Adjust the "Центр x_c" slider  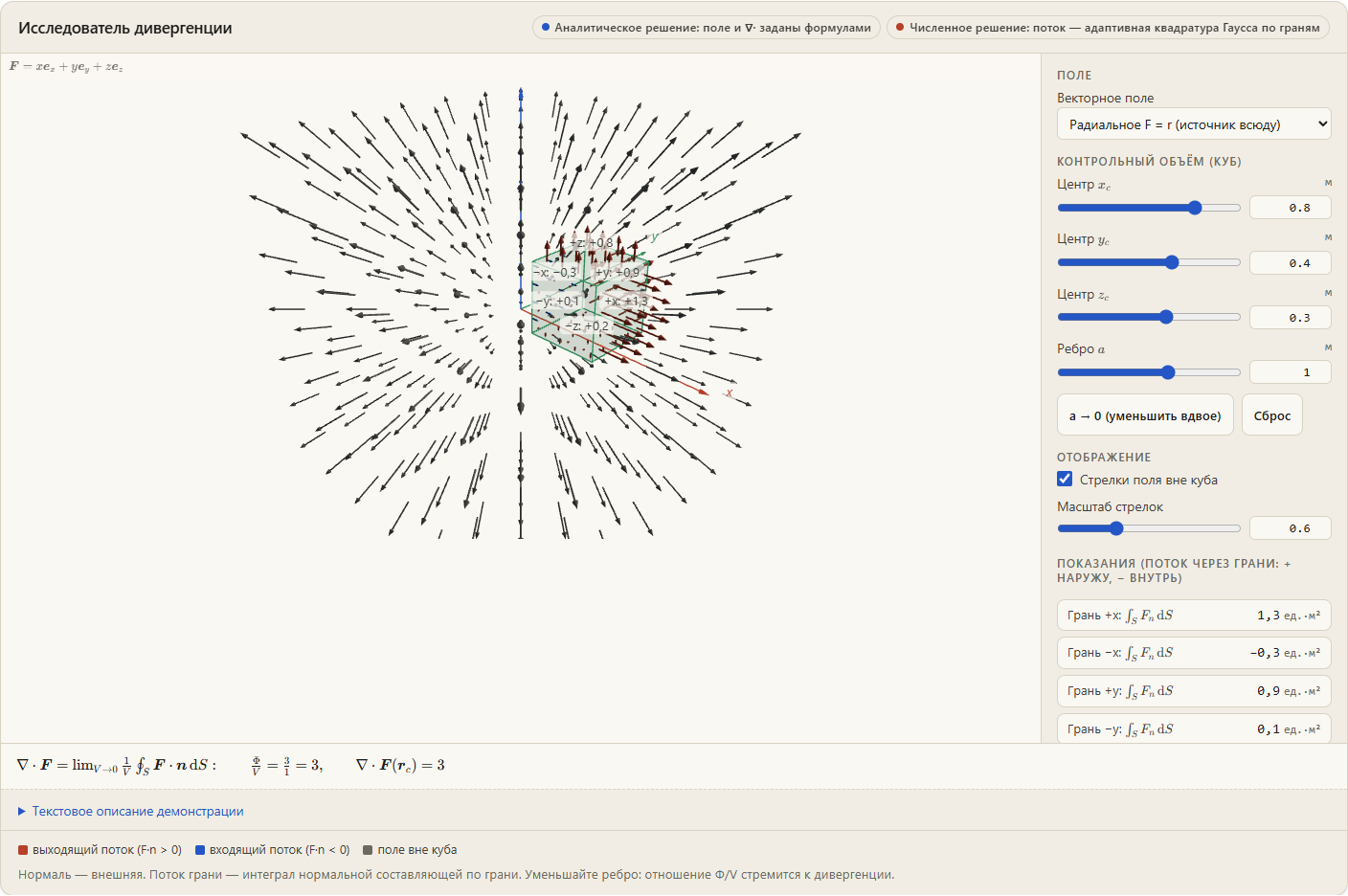point(1149,208)
